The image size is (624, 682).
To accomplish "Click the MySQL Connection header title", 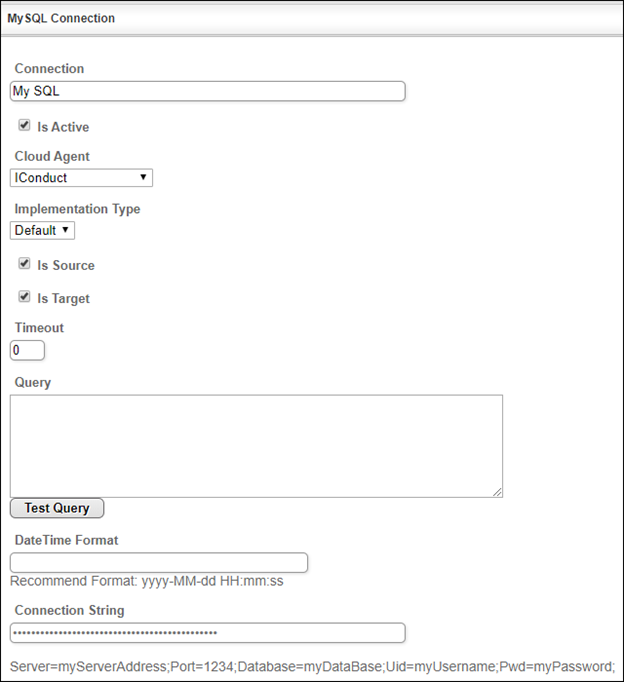I will 61,18.
